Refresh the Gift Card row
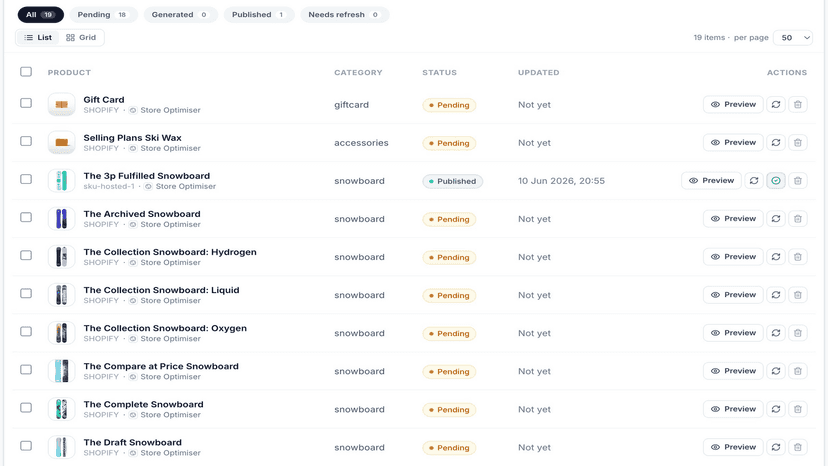The image size is (828, 466). click(776, 105)
